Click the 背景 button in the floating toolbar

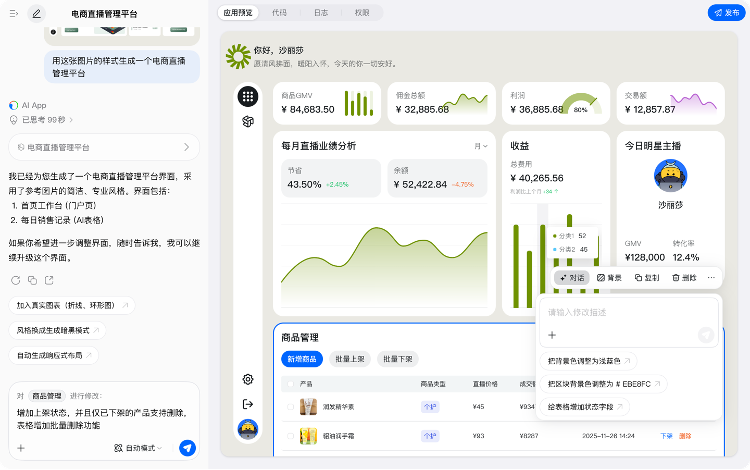point(609,277)
